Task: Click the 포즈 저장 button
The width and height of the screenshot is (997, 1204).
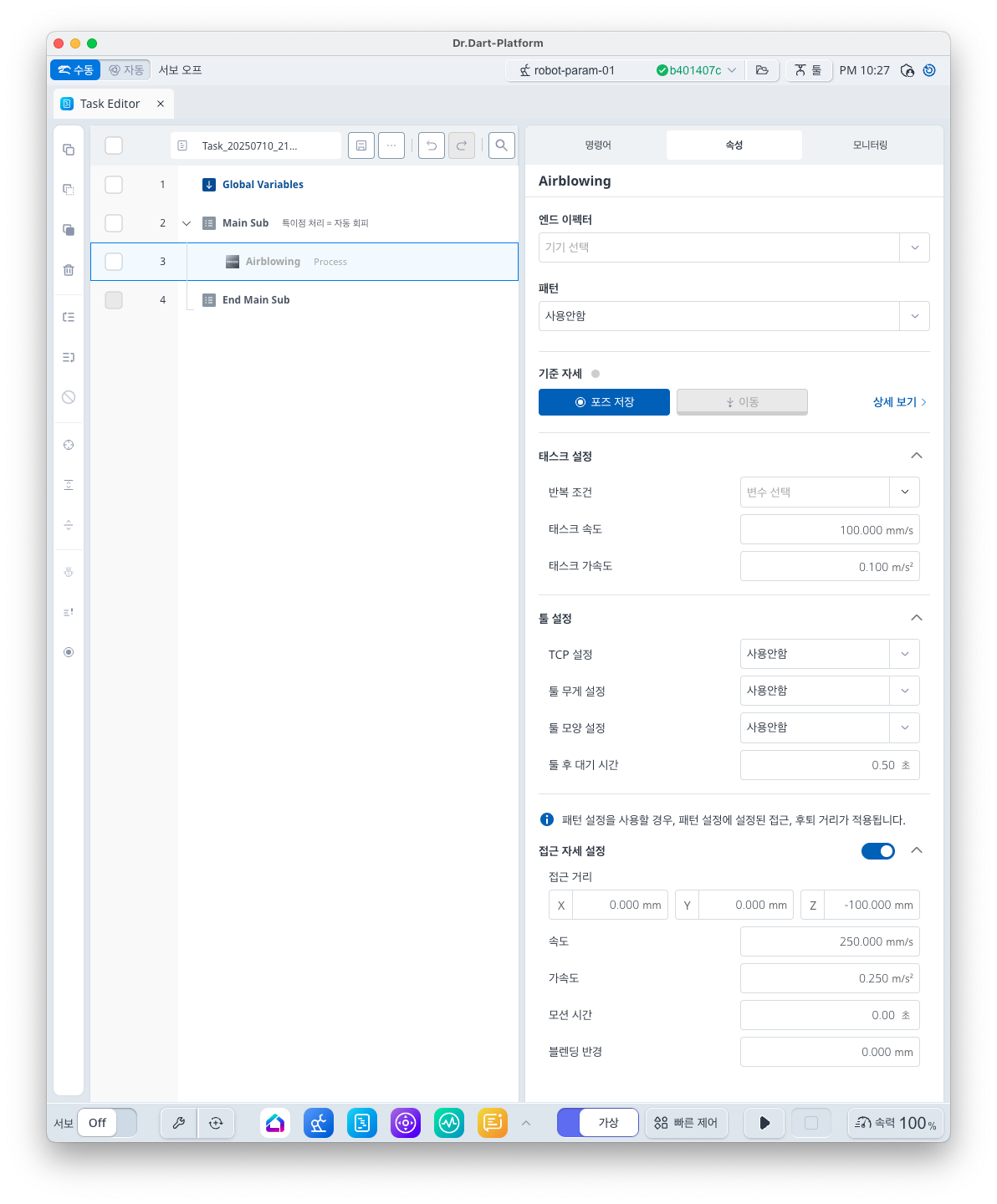Action: coord(604,402)
